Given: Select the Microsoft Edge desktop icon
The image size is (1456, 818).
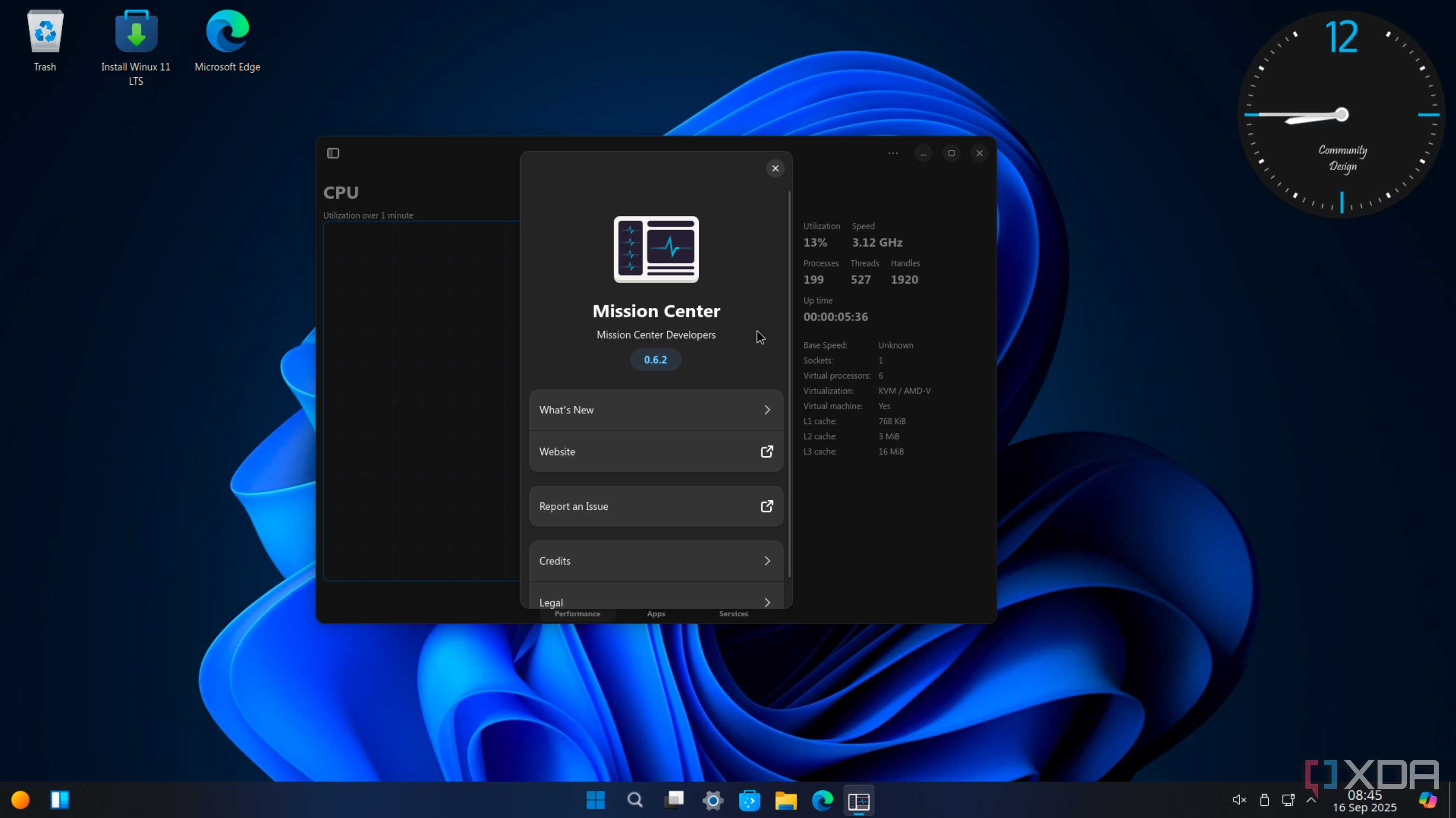Looking at the screenshot, I should [227, 41].
